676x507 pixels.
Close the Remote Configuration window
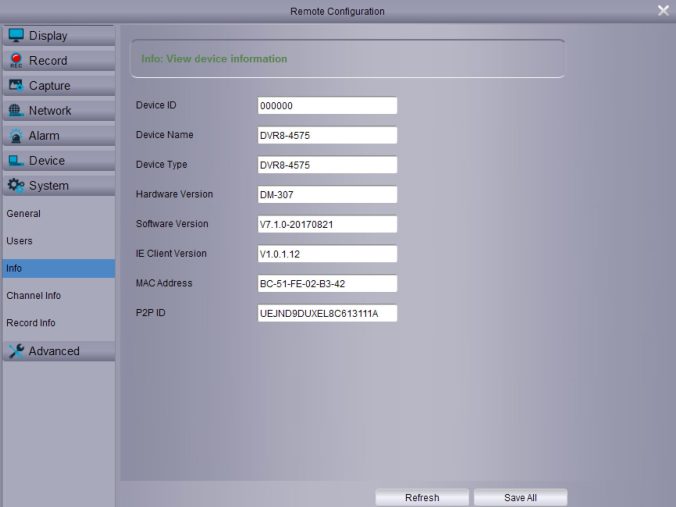[663, 10]
